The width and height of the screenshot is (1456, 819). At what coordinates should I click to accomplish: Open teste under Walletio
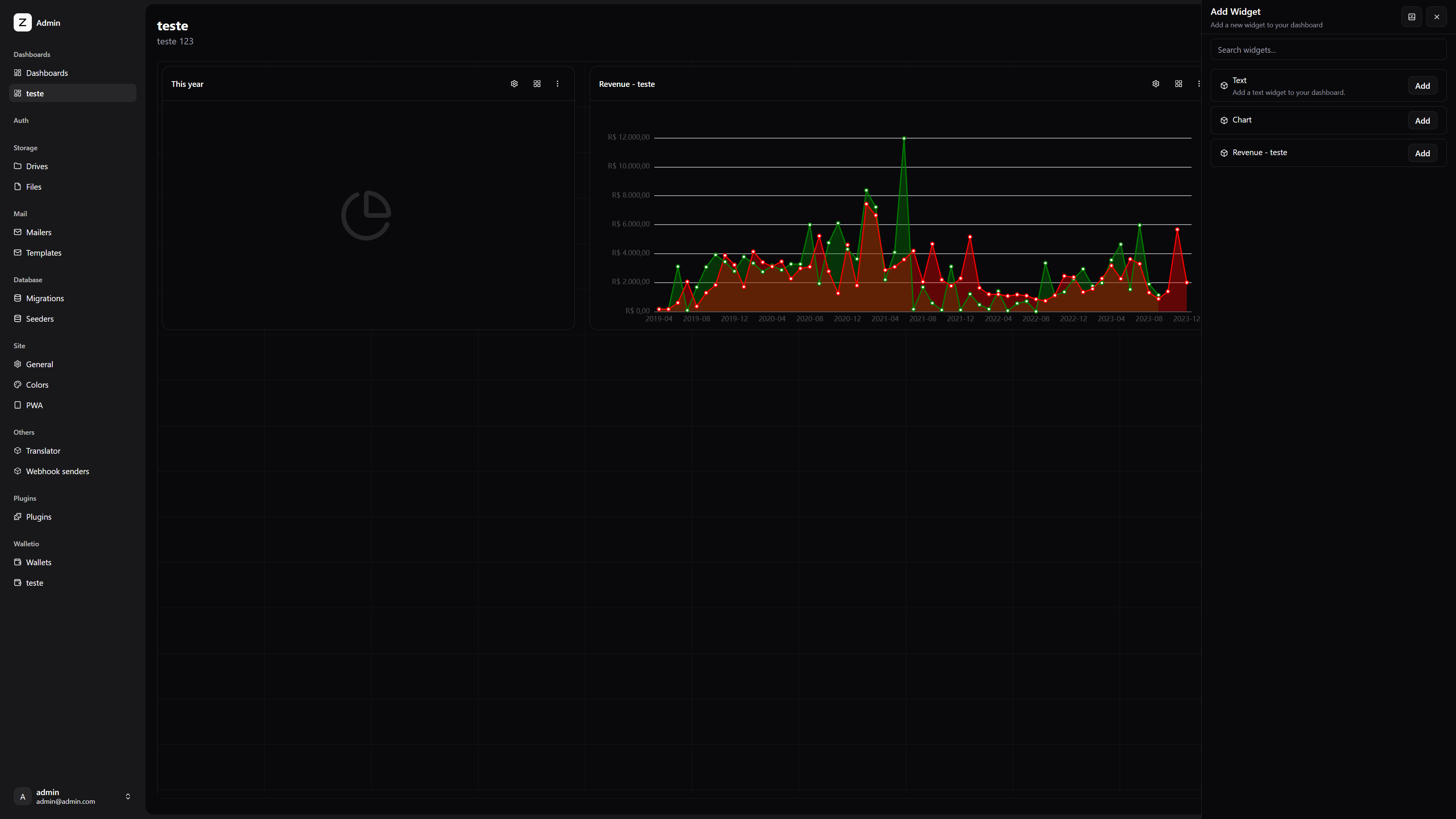click(x=72, y=583)
